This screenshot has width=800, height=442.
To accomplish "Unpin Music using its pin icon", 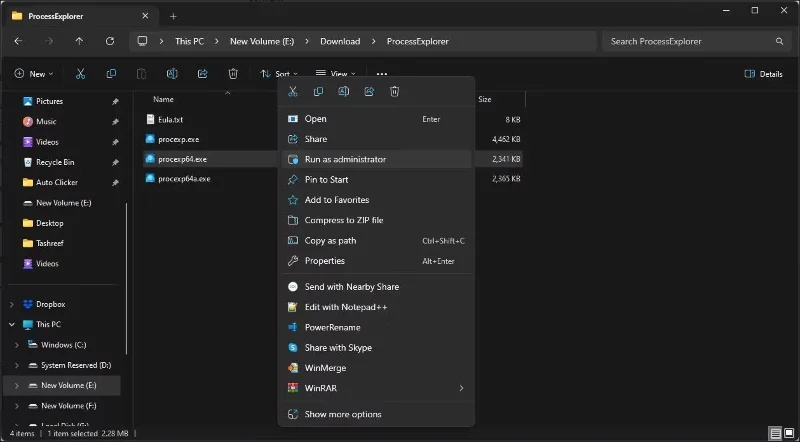I will 115,122.
